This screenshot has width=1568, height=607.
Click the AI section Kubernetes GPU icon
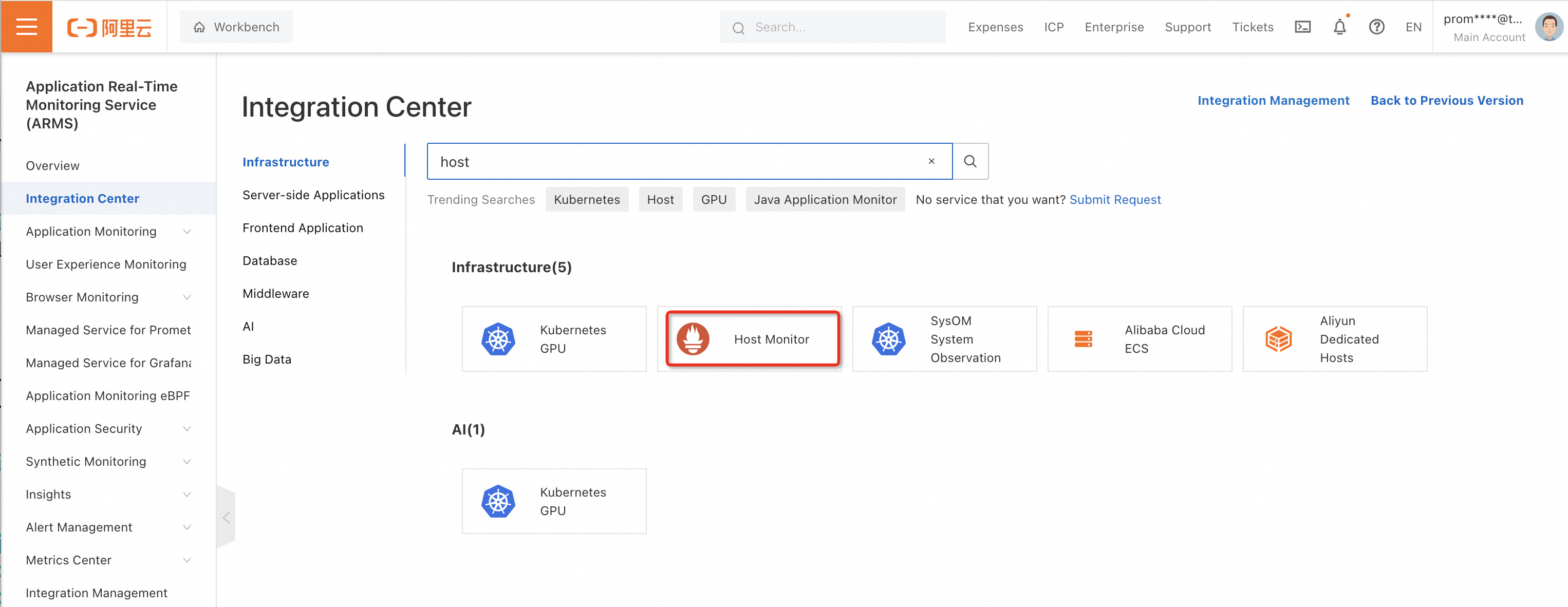pos(498,501)
